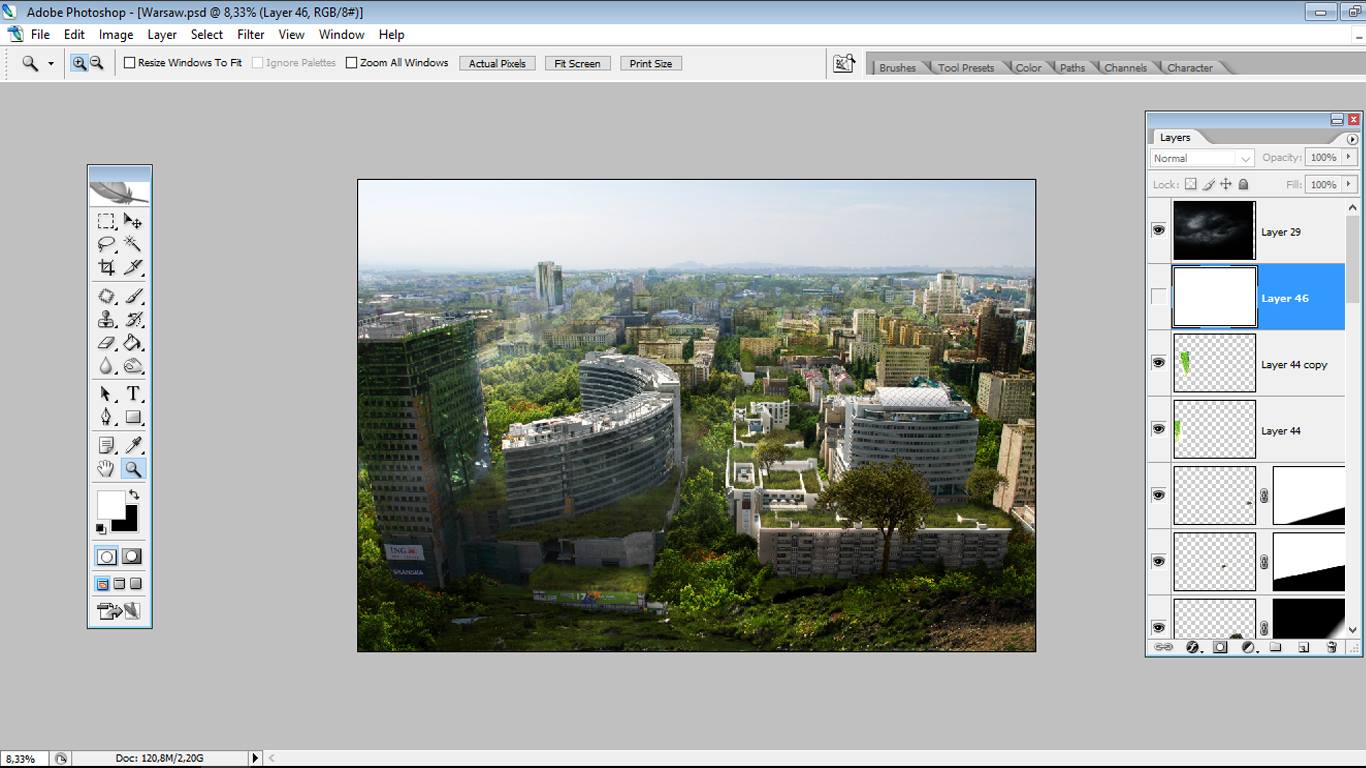Viewport: 1366px width, 768px height.
Task: Select the Clone Stamp tool
Action: click(106, 320)
